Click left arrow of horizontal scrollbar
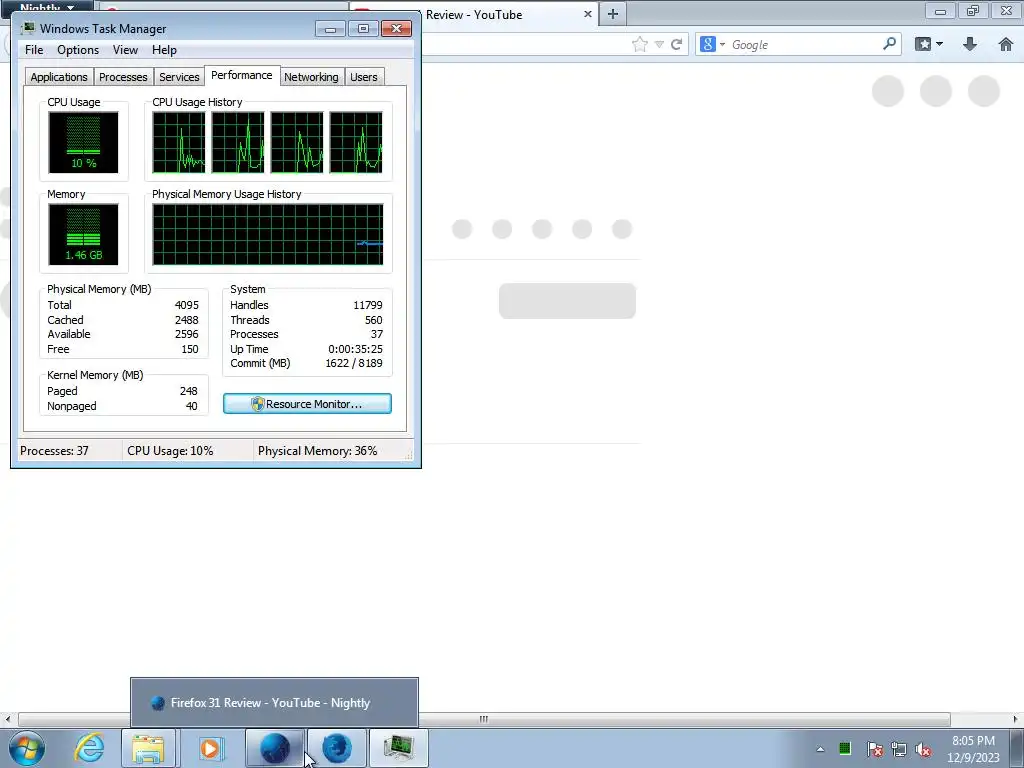This screenshot has height=768, width=1024. 7,719
